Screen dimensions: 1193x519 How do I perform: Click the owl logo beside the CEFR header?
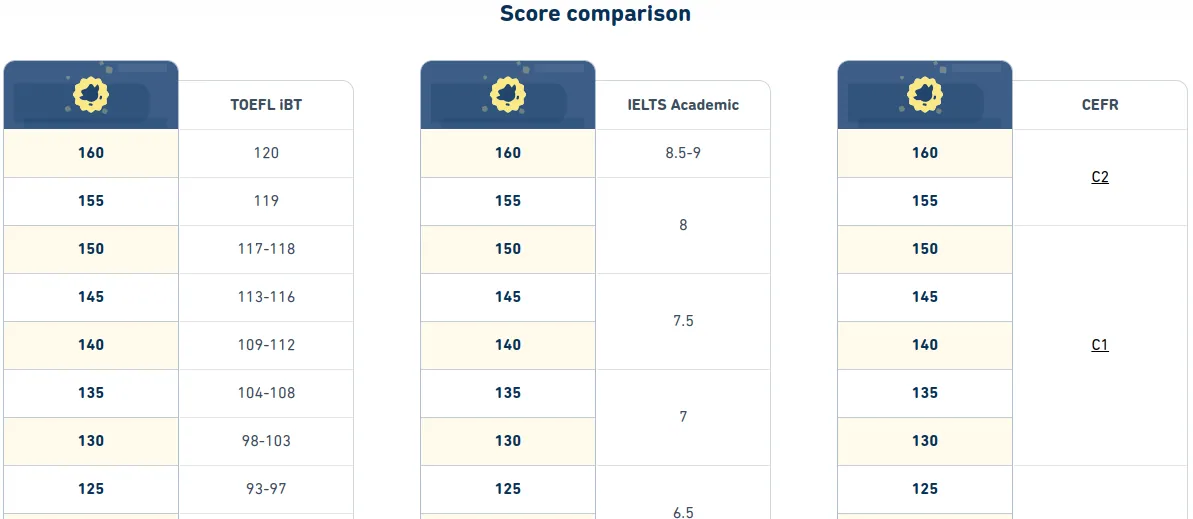925,95
